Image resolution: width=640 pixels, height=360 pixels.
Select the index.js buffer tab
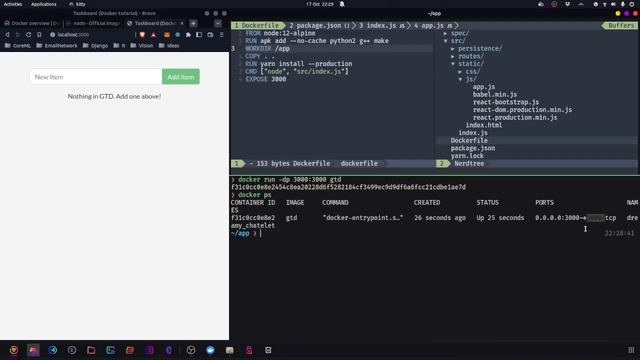pyautogui.click(x=382, y=25)
